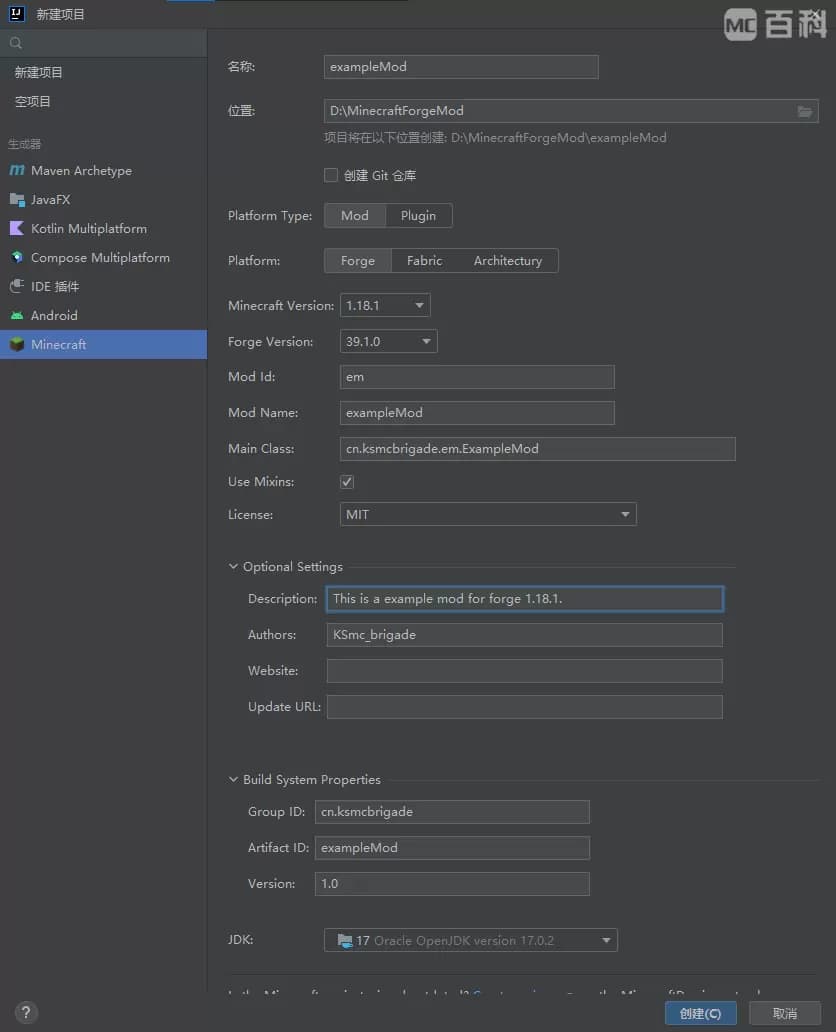
Task: Click the Description field
Action: point(525,599)
